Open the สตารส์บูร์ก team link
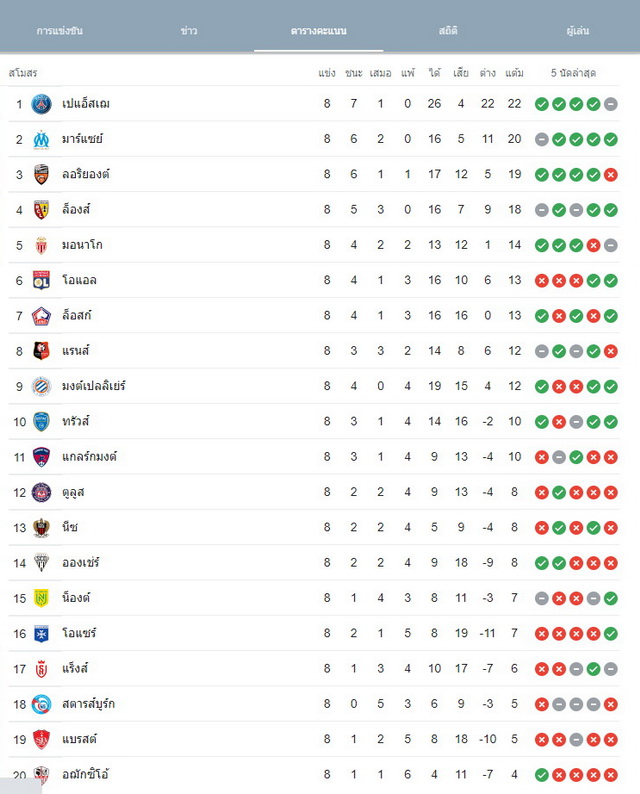Screen dimensions: 640x794 tap(88, 704)
